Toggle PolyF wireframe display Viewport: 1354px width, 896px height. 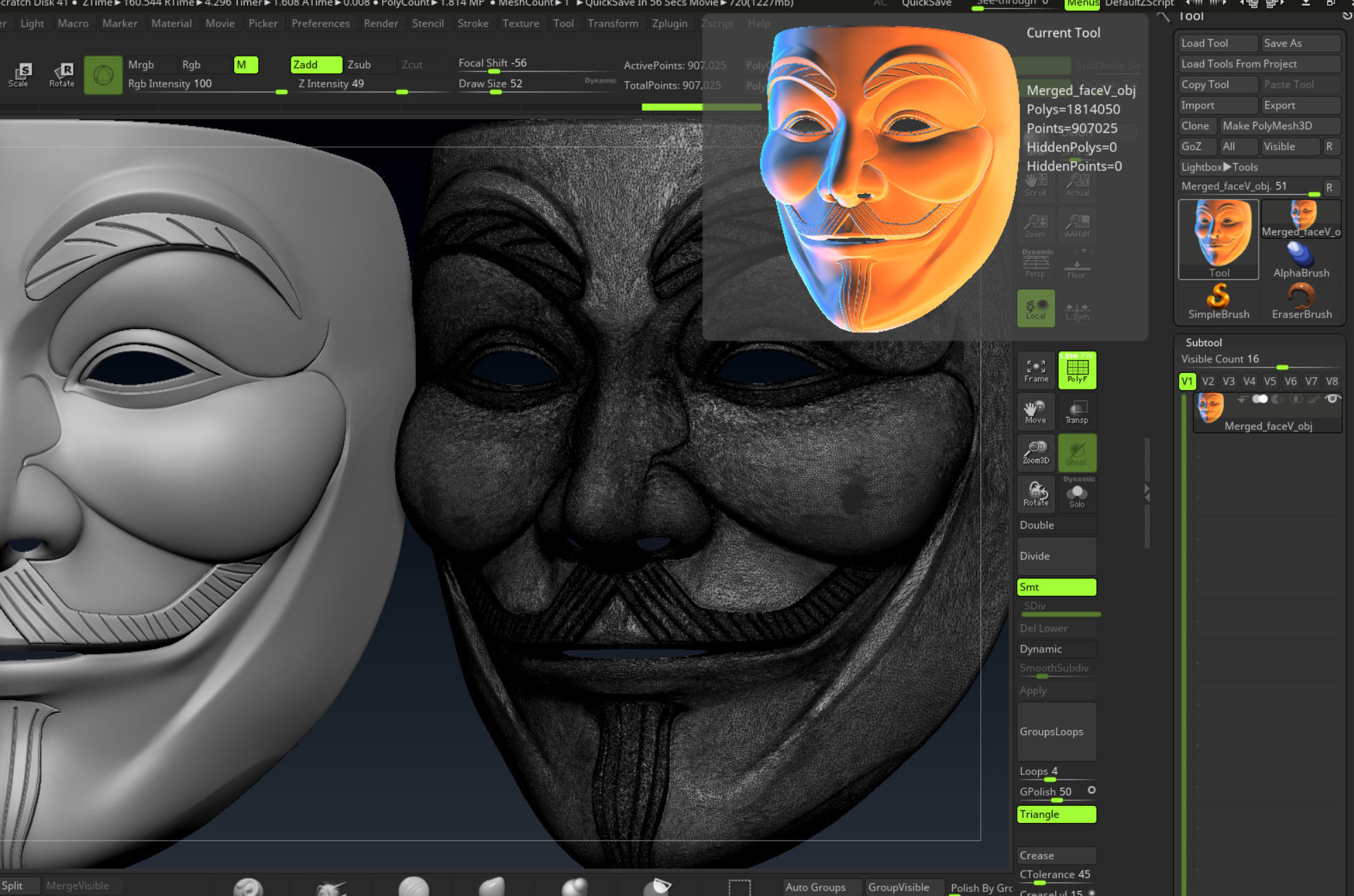click(1077, 370)
